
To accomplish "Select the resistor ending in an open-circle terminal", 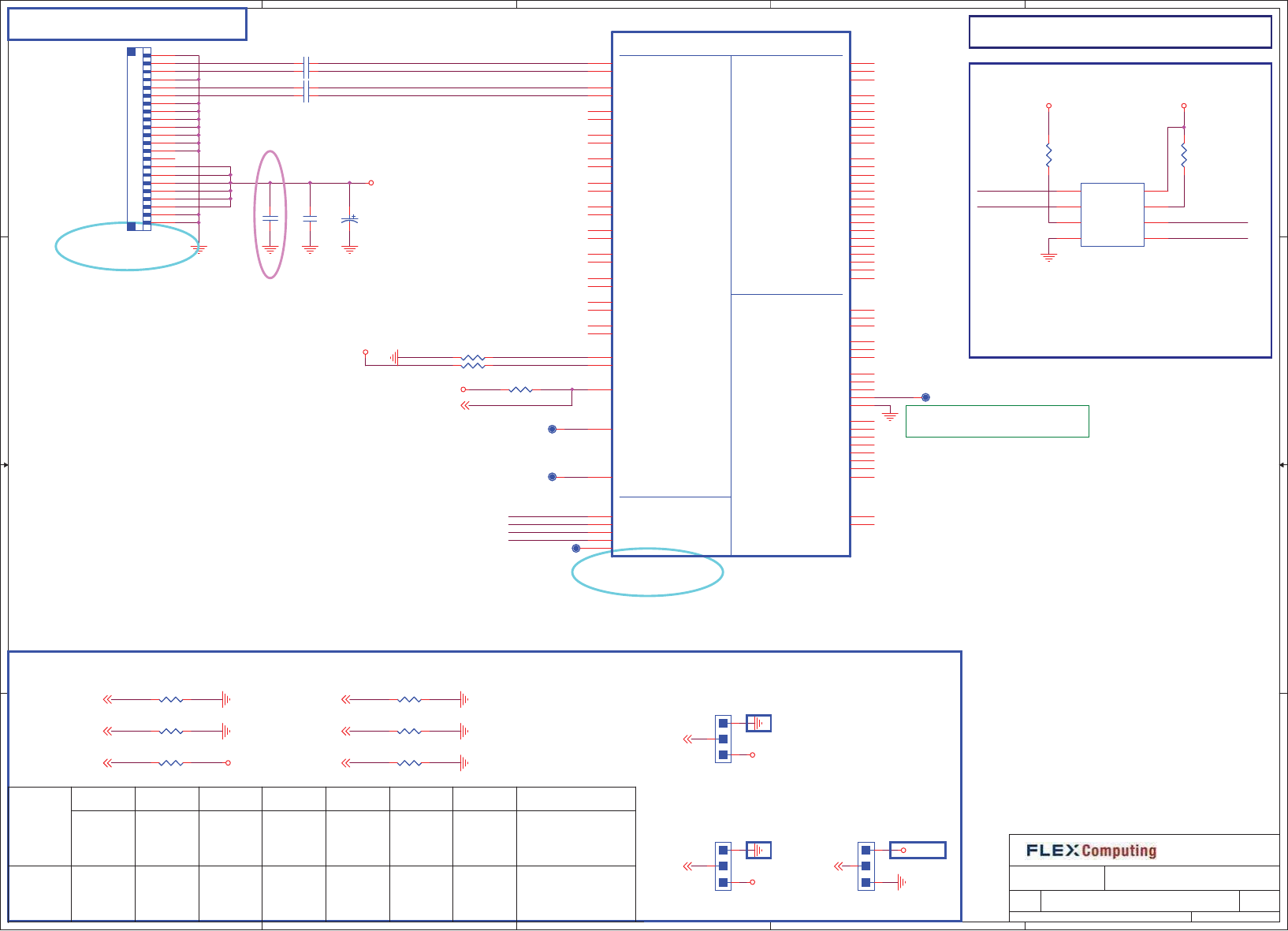I will (171, 763).
